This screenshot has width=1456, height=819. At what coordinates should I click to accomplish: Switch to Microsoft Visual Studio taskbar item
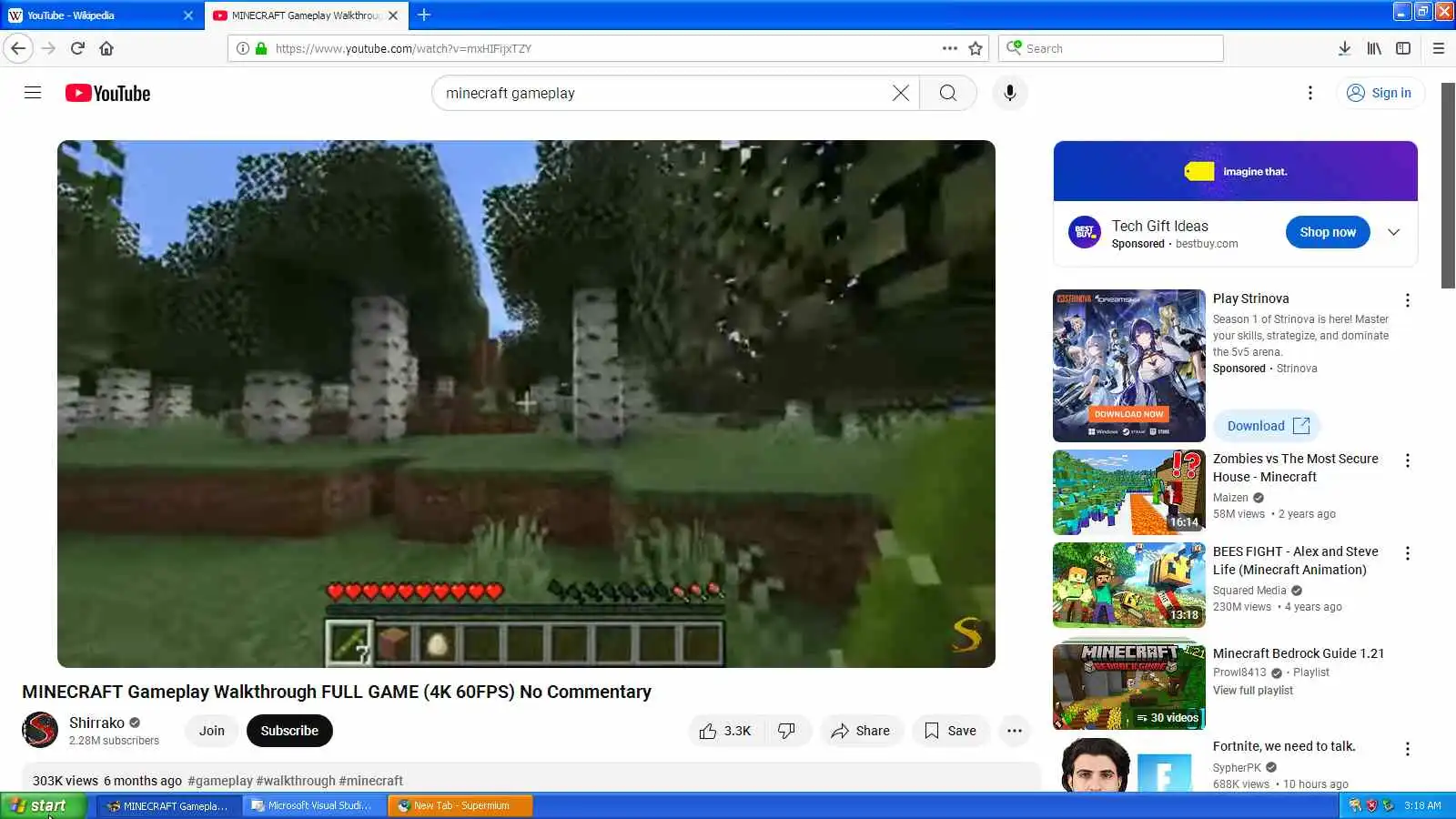(314, 805)
